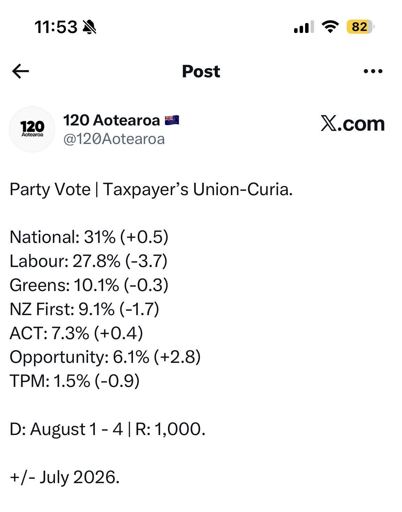The width and height of the screenshot is (402, 512).
Task: Tap the +/- July 2026 footnote text
Action: [65, 477]
